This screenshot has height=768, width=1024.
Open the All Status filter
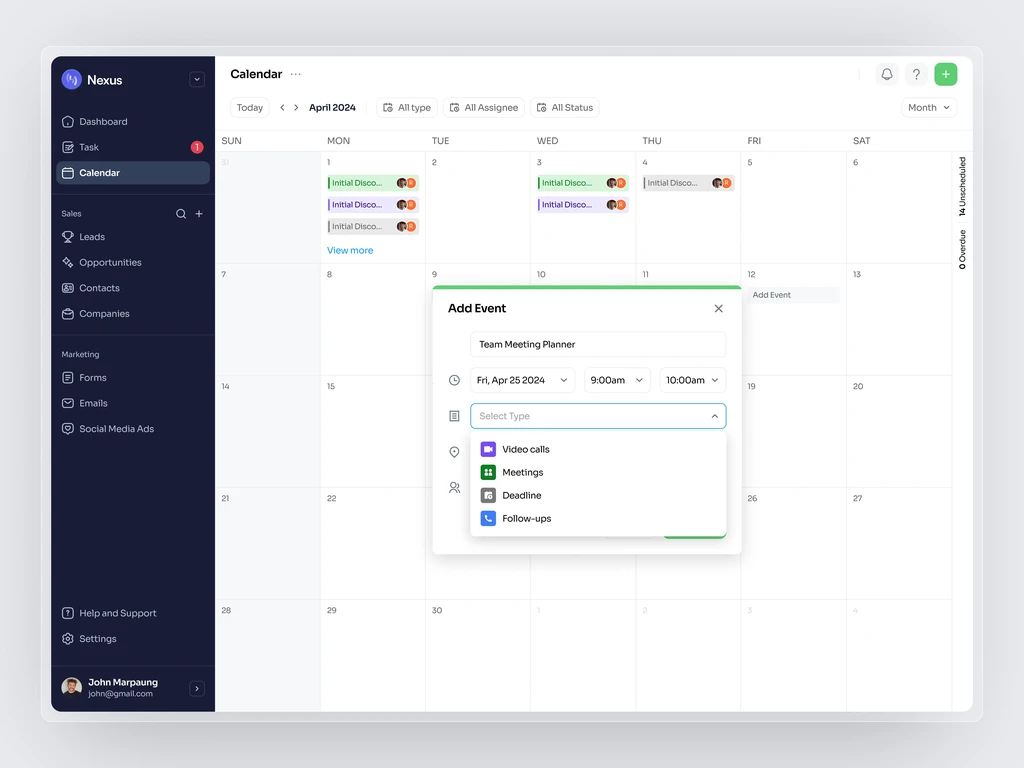click(x=566, y=108)
